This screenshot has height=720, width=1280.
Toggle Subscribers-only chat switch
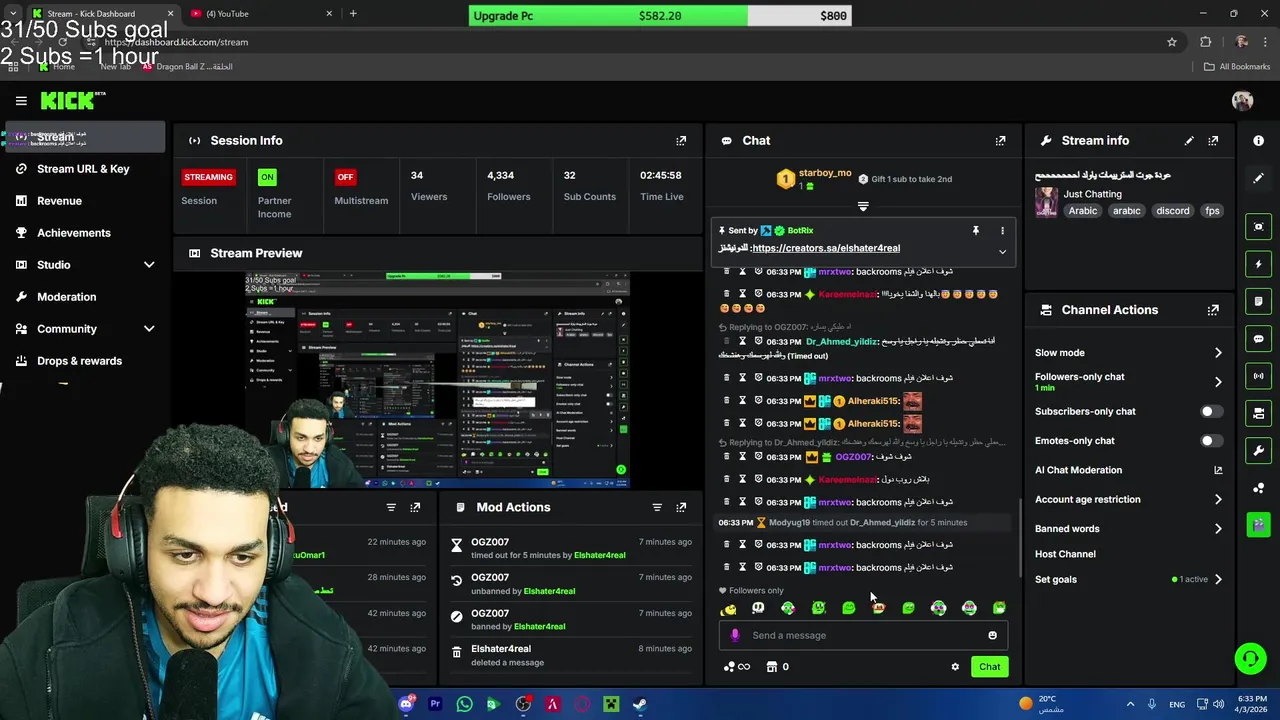click(1210, 411)
